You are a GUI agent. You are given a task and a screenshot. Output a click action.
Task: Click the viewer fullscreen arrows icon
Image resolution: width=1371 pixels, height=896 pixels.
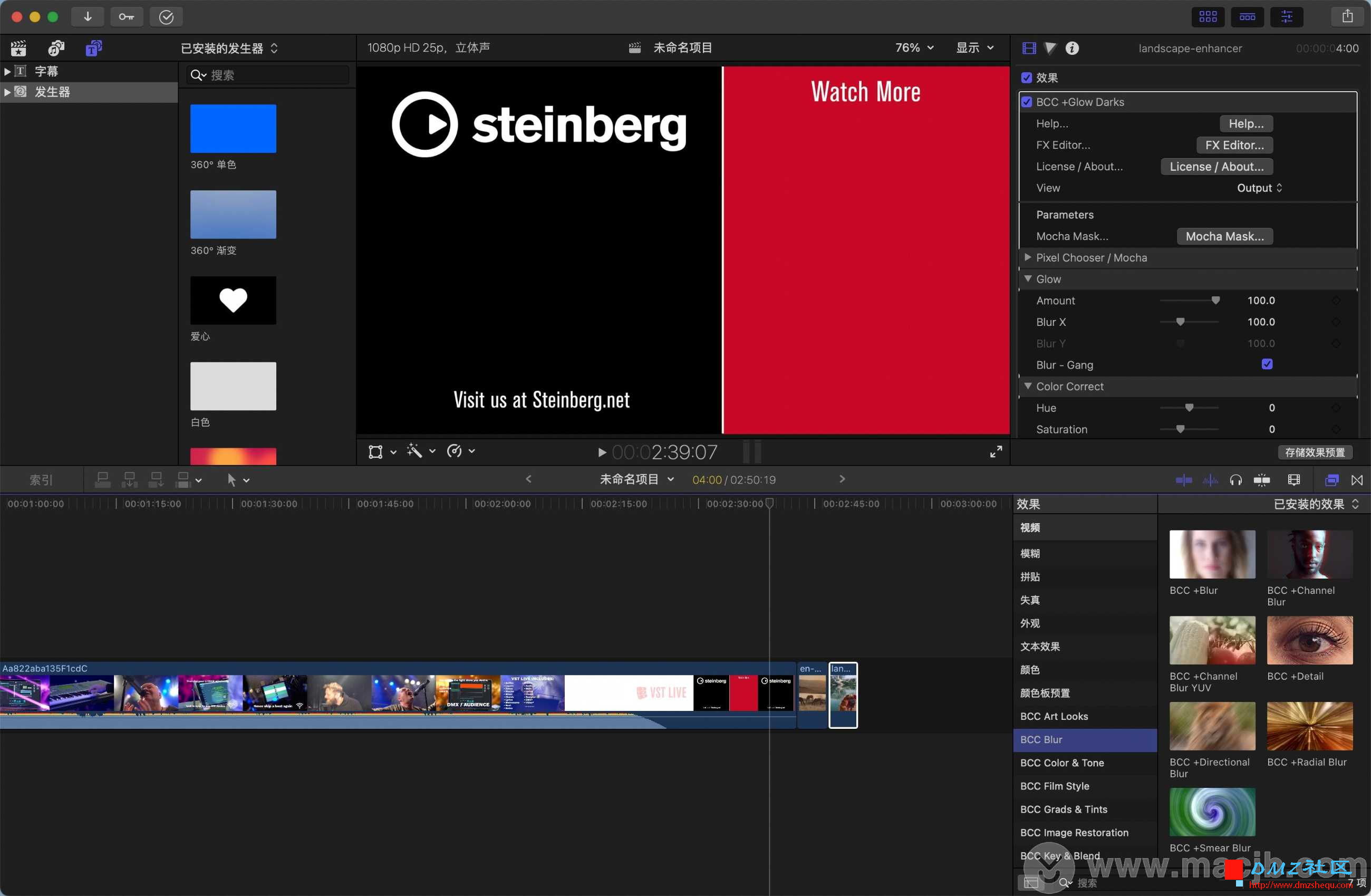pos(996,452)
